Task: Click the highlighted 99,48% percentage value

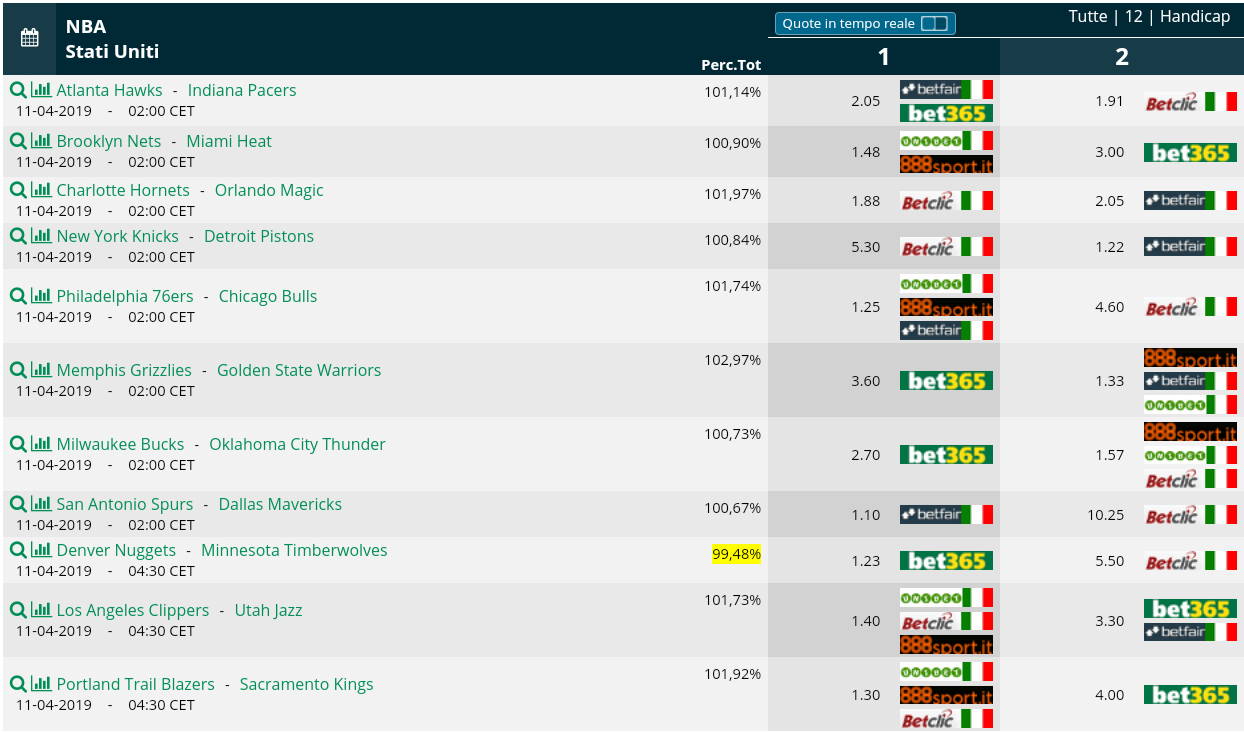Action: coord(737,554)
